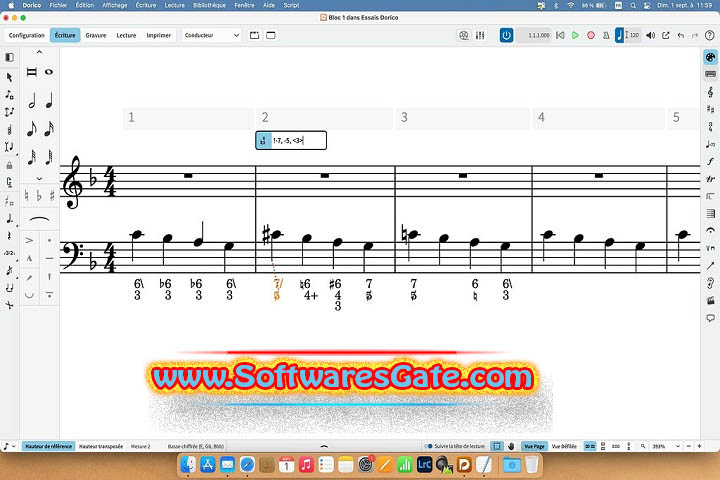Screen dimensions: 720x480
Task: Select the slur tool
Action: point(39,220)
